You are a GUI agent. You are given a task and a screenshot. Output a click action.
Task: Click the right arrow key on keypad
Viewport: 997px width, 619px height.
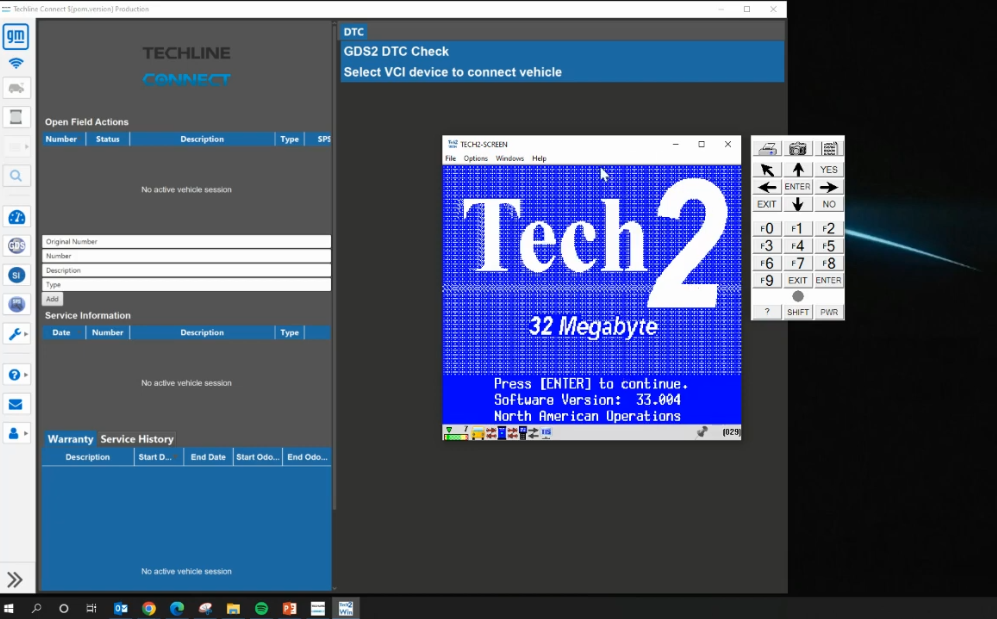tap(829, 187)
